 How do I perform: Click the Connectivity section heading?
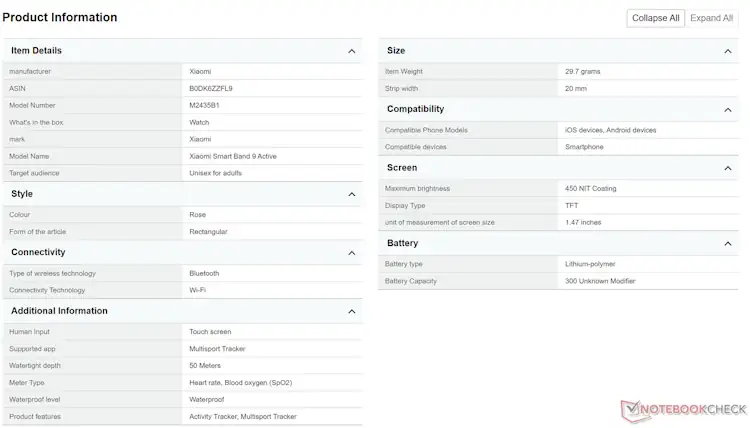point(38,252)
